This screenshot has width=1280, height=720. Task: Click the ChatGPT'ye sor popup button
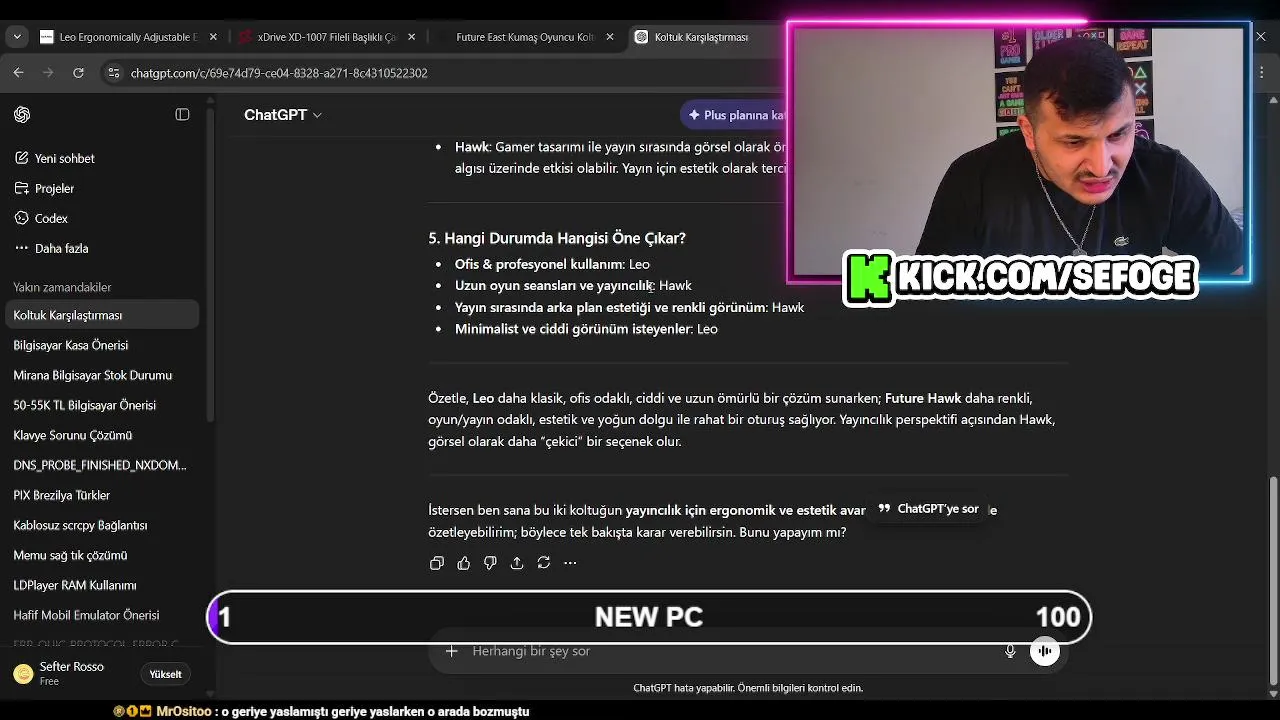[x=928, y=509]
